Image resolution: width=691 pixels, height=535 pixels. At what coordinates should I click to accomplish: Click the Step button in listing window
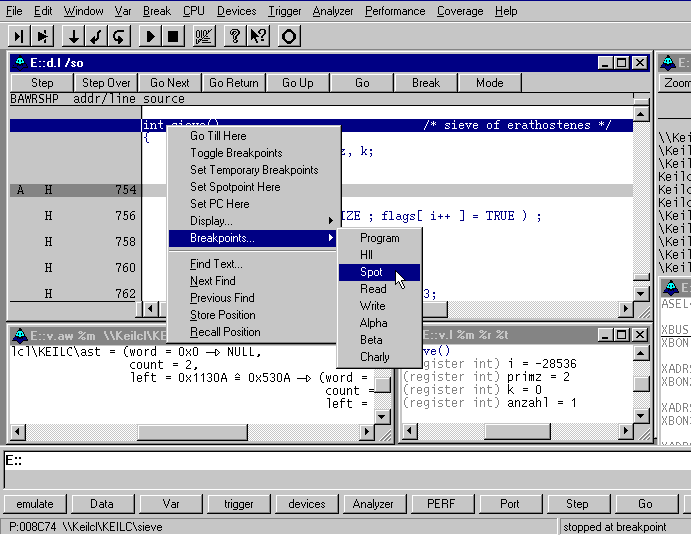[42, 83]
